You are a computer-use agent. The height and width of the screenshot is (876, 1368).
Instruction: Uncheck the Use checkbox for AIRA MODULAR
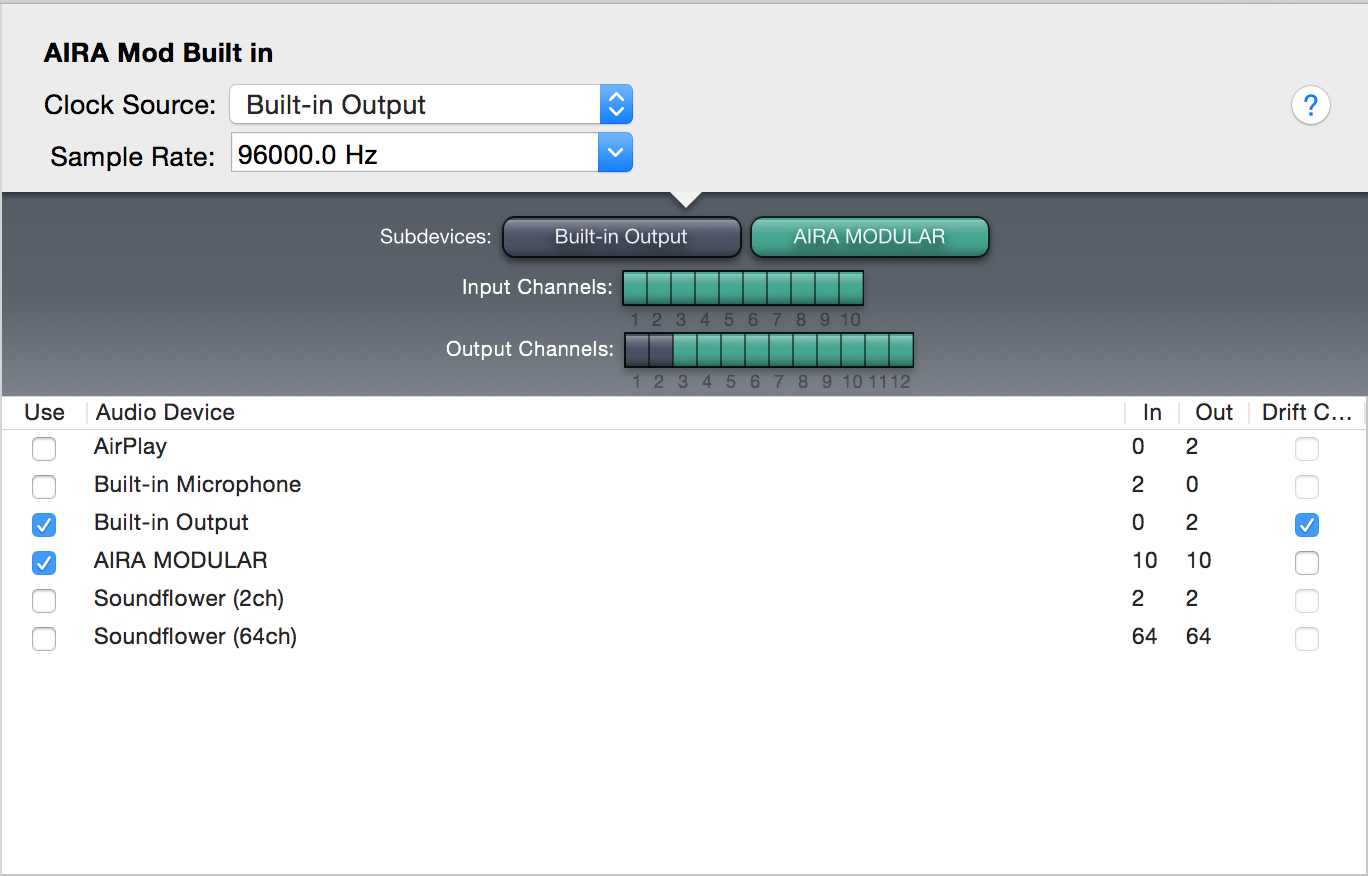coord(44,563)
